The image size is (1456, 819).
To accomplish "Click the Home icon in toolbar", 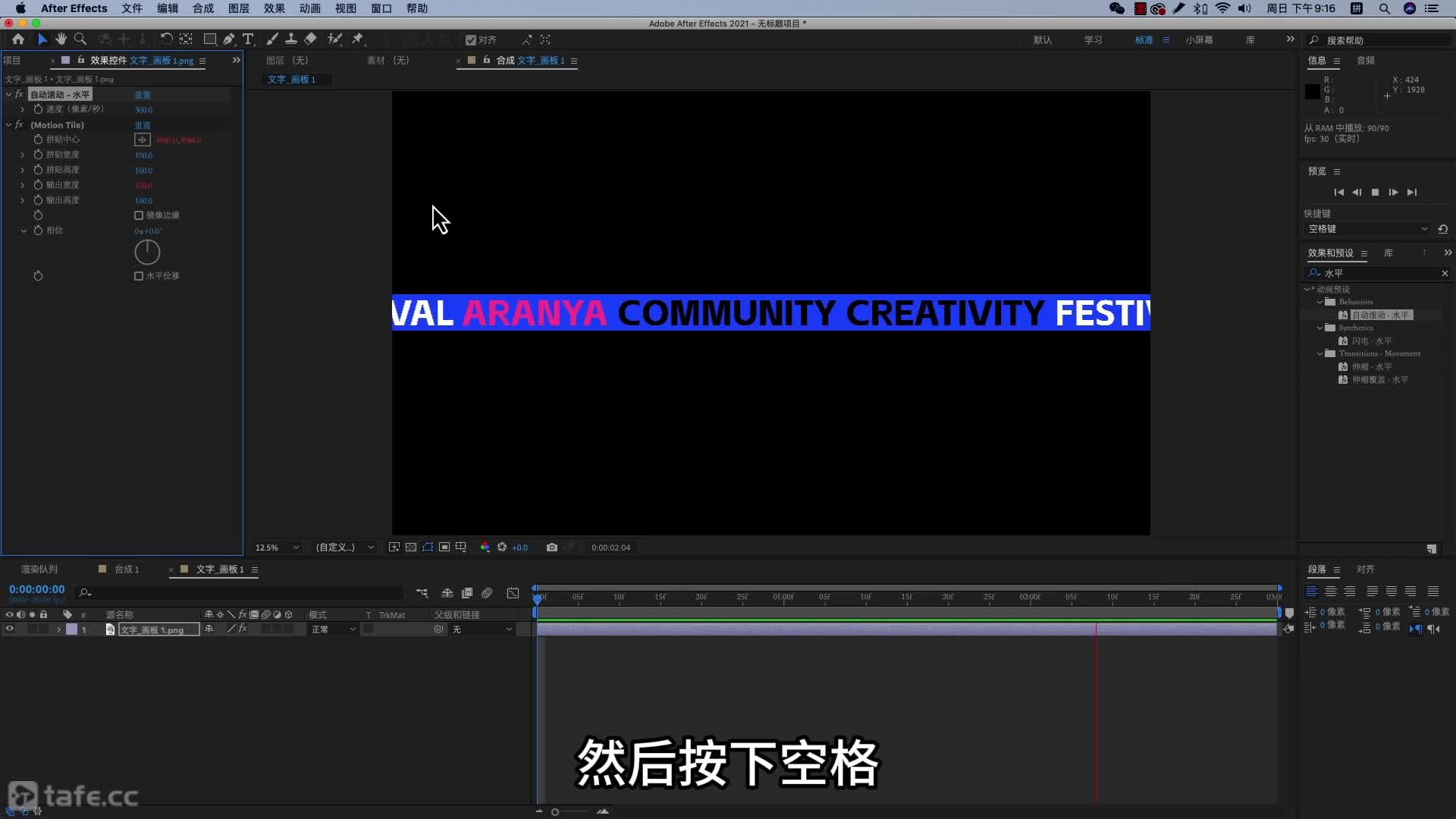I will click(x=18, y=39).
